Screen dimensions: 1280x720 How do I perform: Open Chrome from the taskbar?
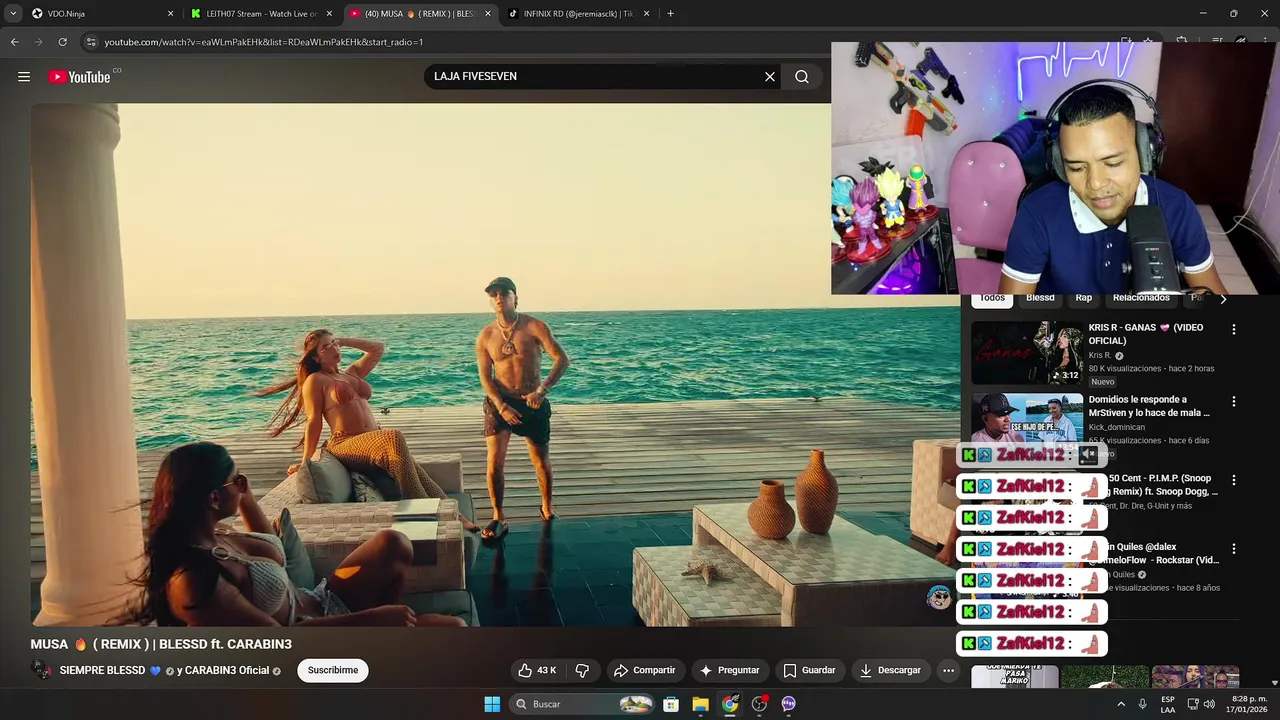click(730, 704)
